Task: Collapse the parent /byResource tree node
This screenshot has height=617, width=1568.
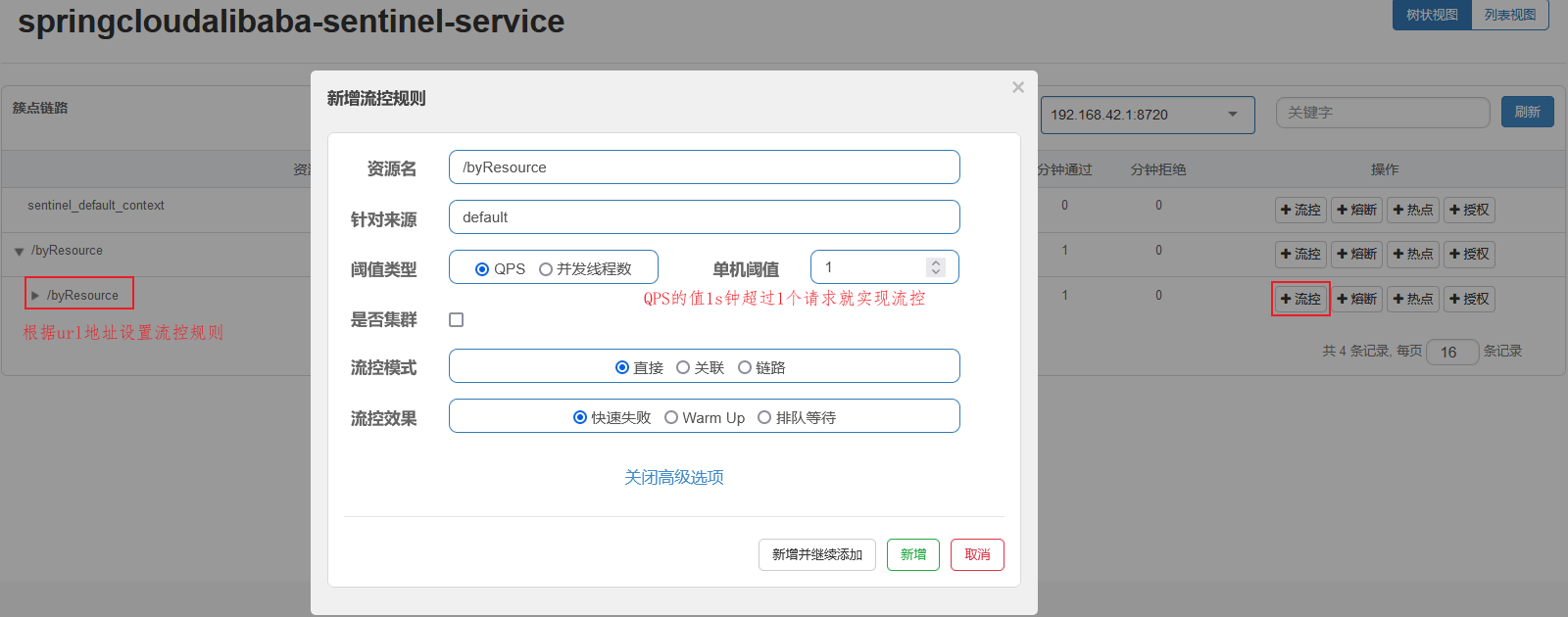Action: point(19,252)
